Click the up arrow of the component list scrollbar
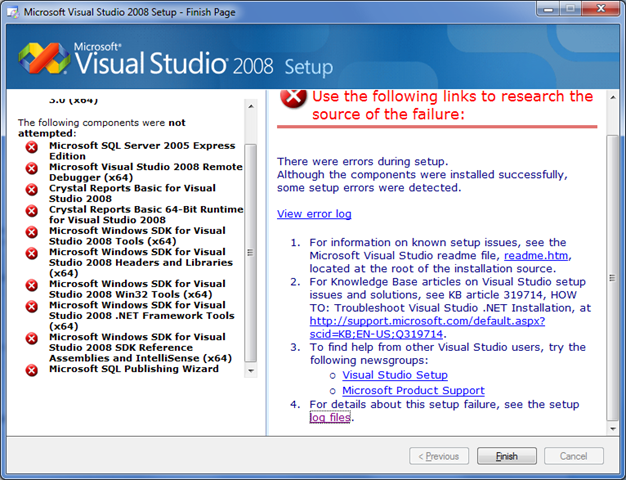The width and height of the screenshot is (626, 480). pos(251,106)
